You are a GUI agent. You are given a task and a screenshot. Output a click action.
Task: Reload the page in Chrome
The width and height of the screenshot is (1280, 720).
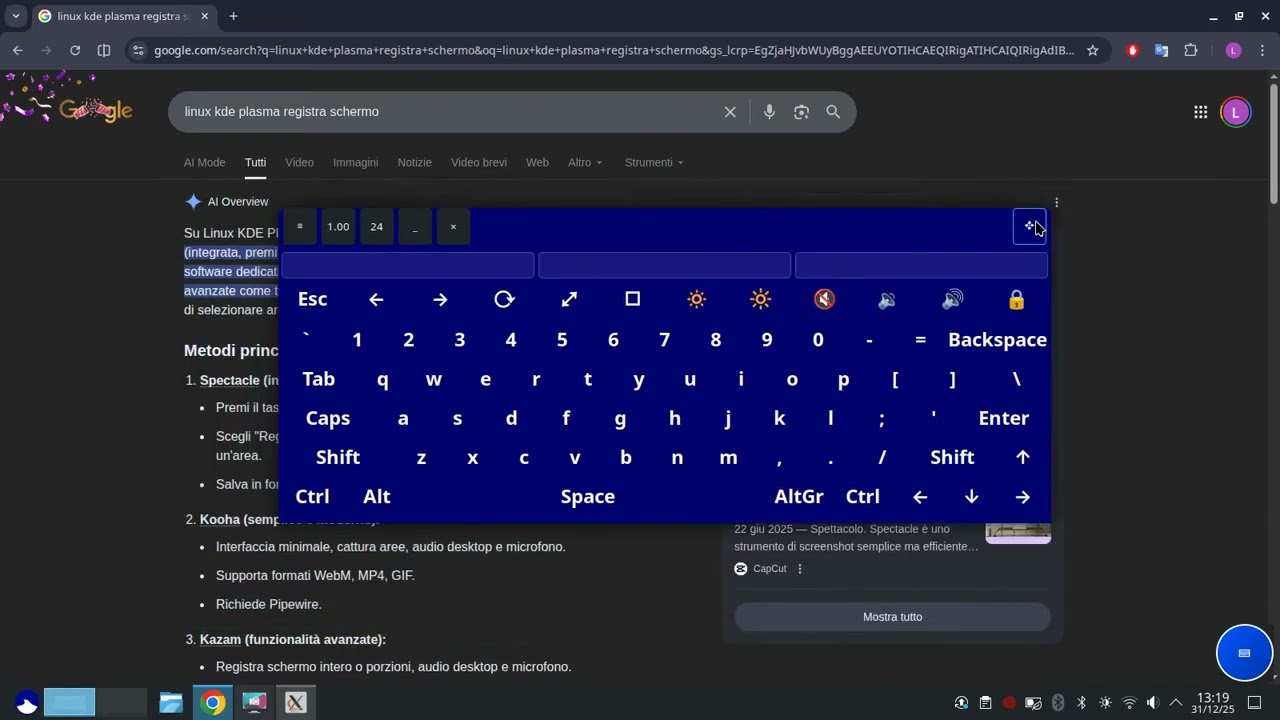click(75, 50)
